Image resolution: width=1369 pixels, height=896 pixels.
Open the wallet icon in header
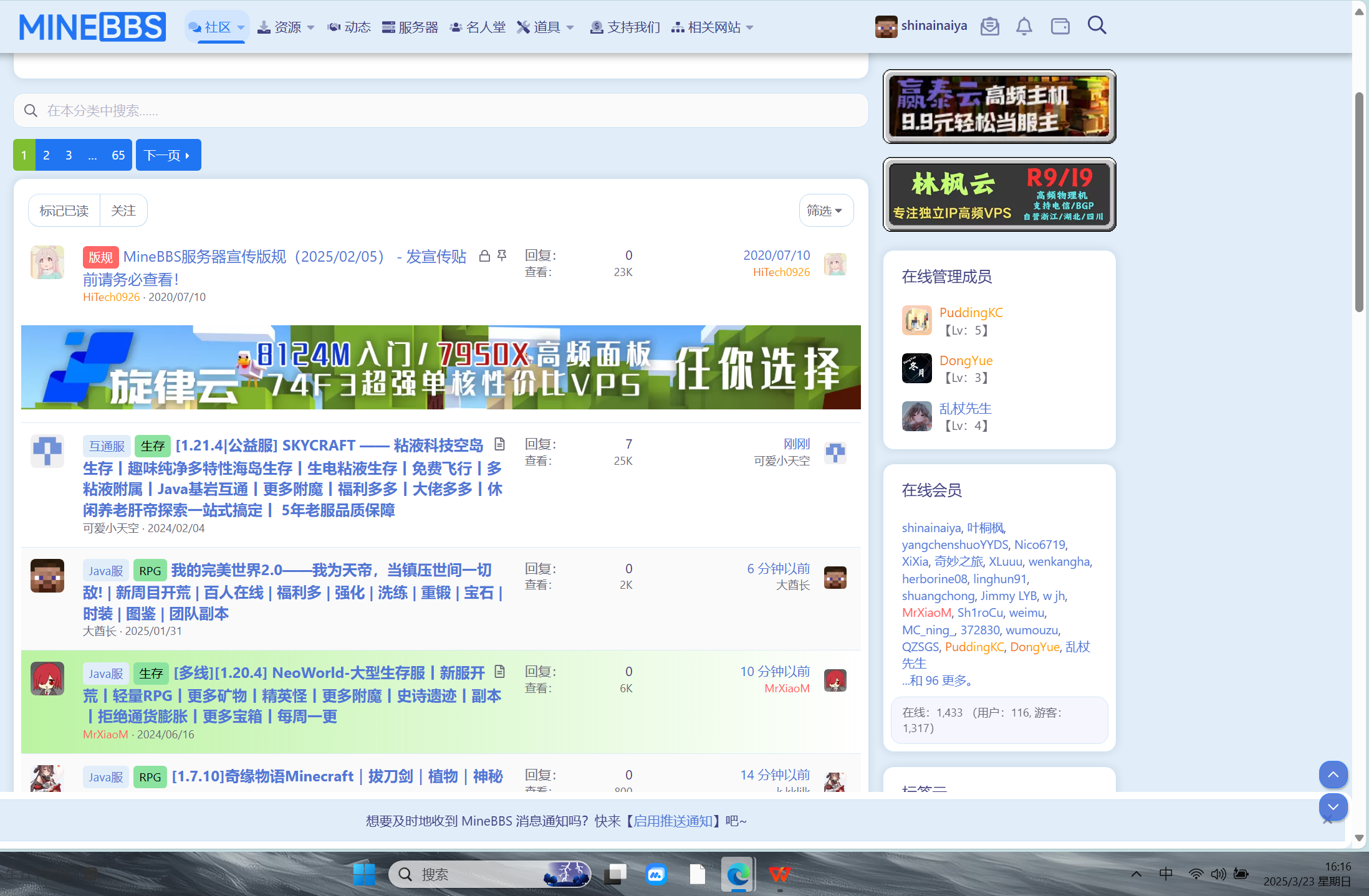tap(1060, 26)
